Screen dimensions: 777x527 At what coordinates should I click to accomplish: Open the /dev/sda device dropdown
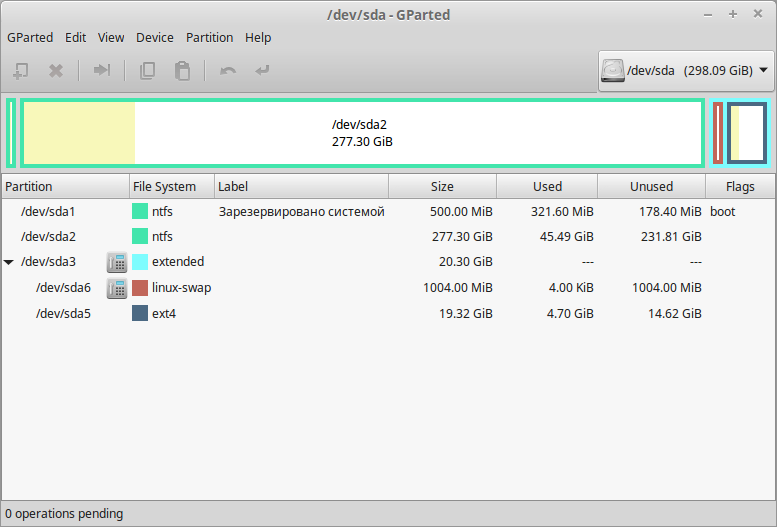tap(686, 71)
